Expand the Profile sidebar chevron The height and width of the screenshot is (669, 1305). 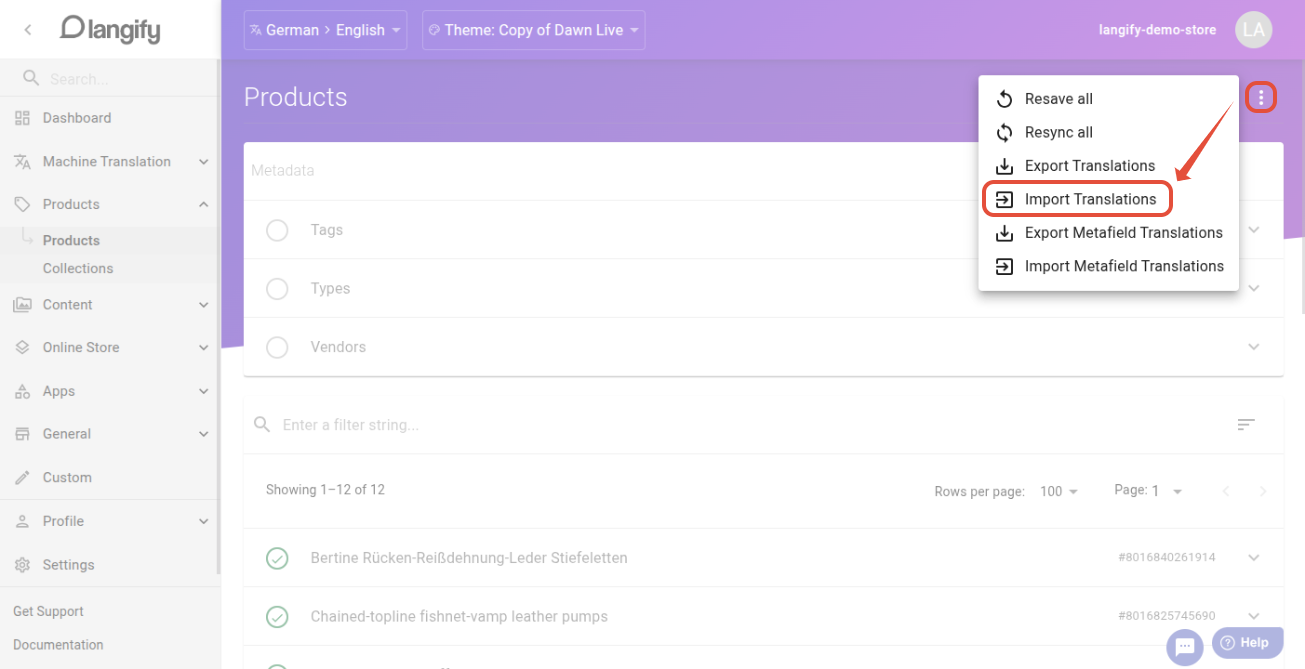pos(203,521)
